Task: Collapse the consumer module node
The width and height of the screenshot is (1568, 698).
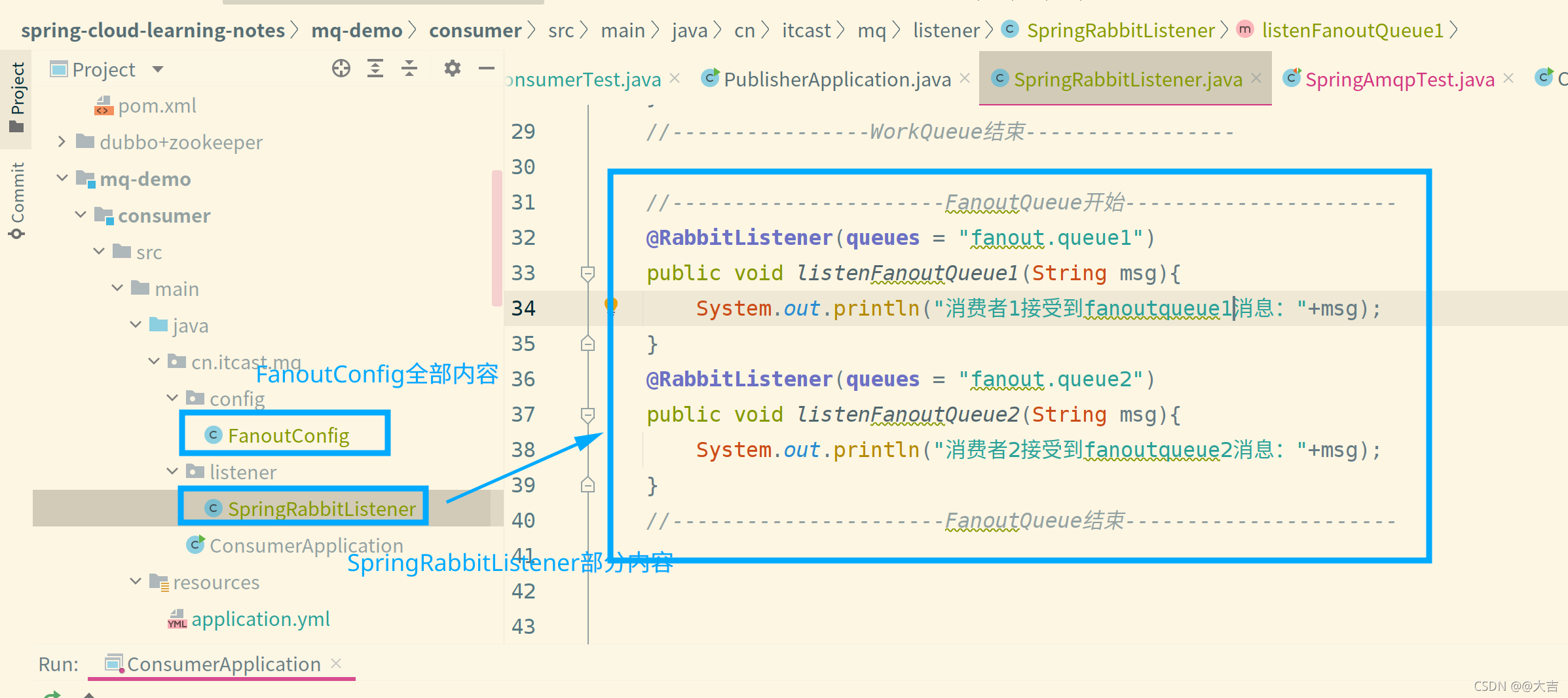Action: [x=81, y=215]
